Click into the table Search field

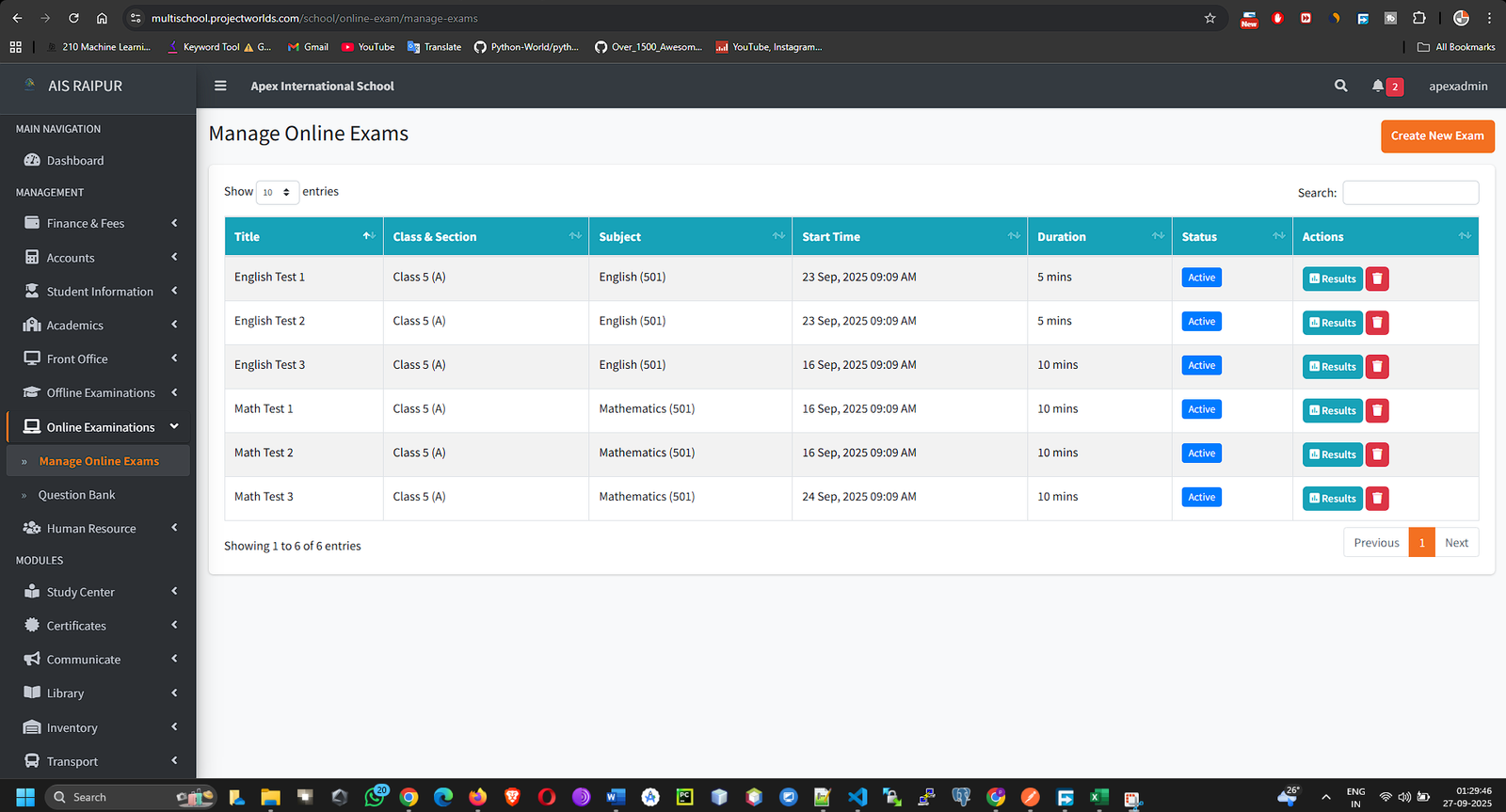(x=1409, y=193)
